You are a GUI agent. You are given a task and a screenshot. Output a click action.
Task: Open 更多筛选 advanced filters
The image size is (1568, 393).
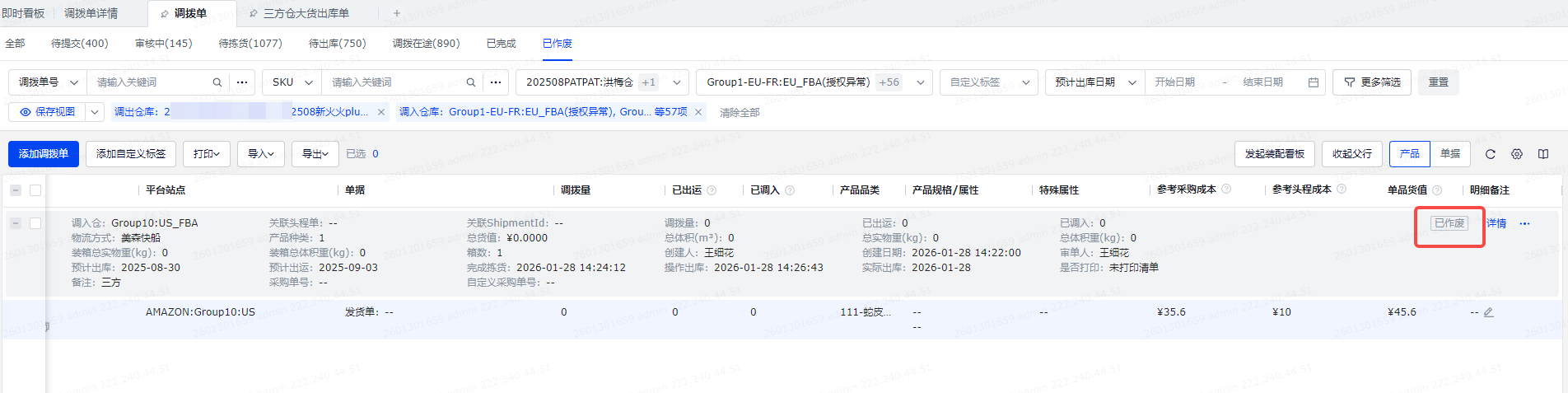1372,82
